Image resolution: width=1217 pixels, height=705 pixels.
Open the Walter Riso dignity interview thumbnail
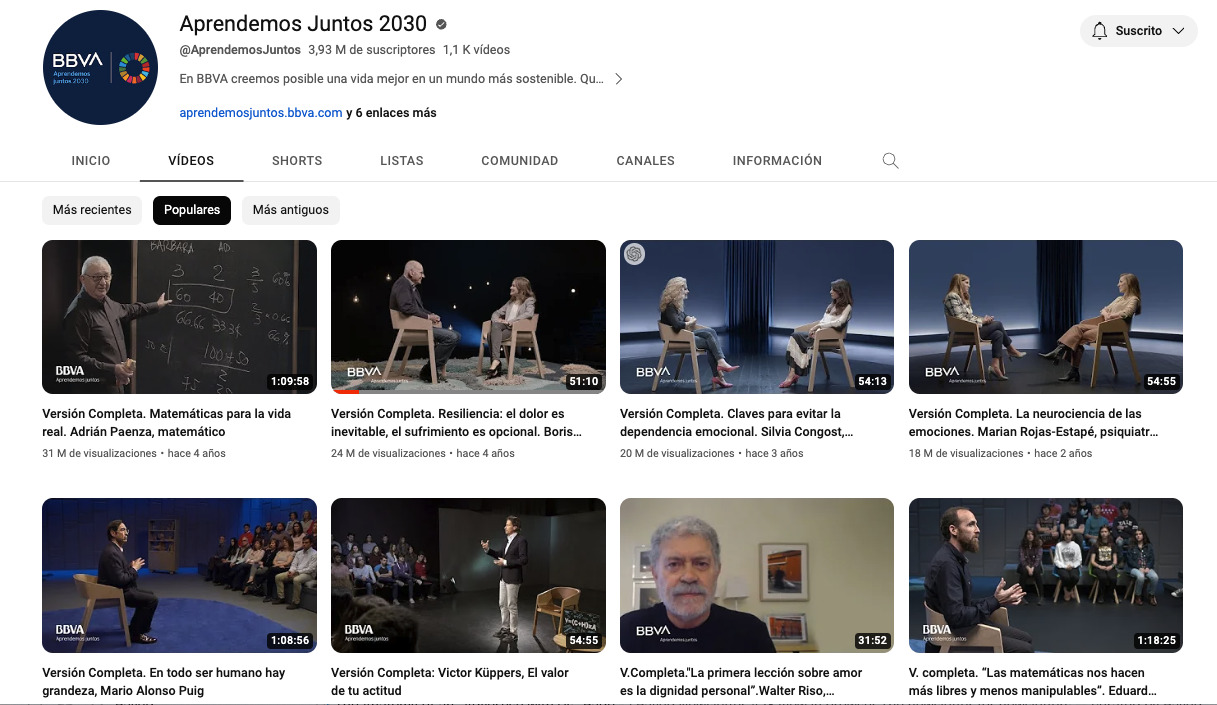(x=757, y=575)
